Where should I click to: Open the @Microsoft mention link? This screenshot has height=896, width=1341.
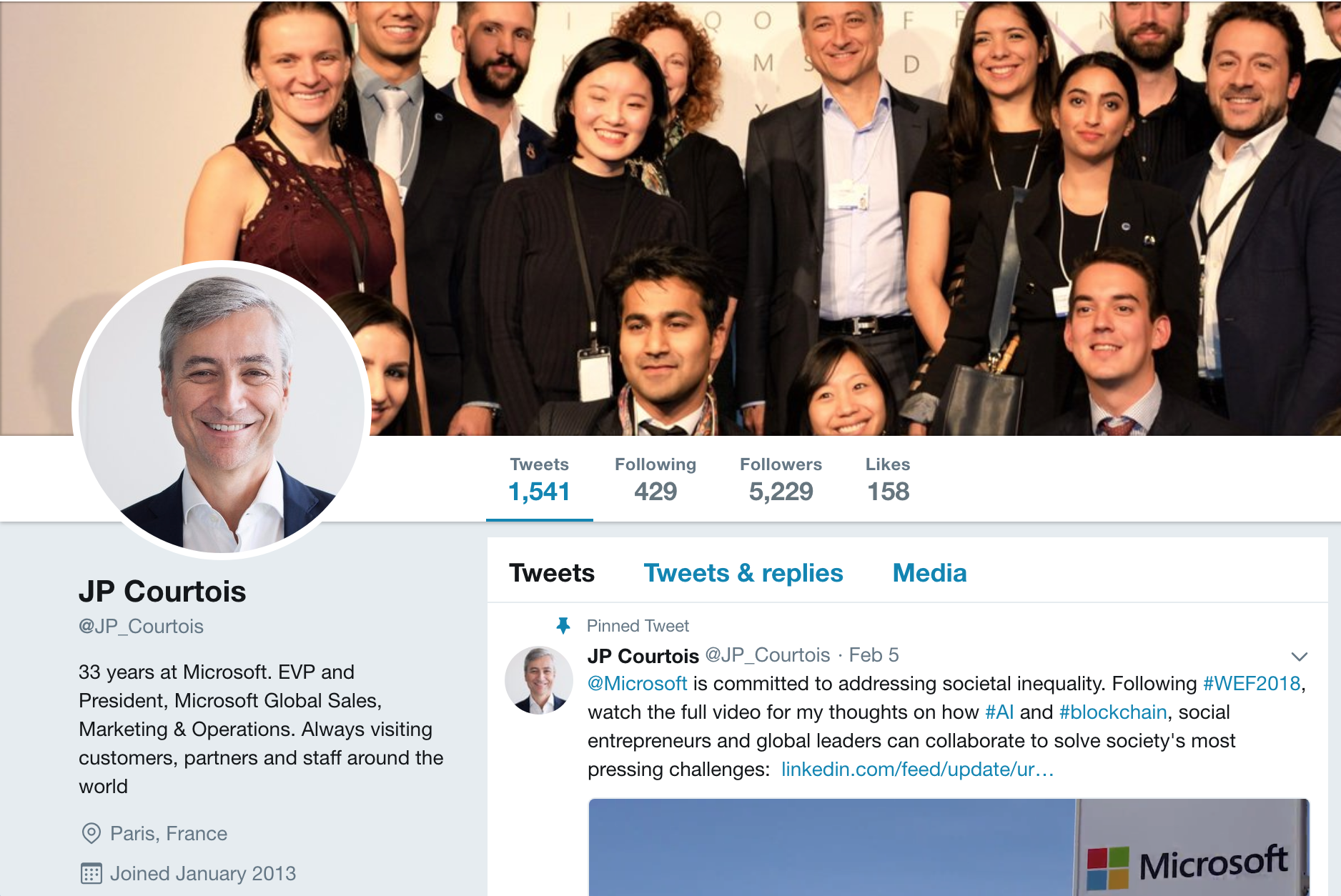(638, 684)
